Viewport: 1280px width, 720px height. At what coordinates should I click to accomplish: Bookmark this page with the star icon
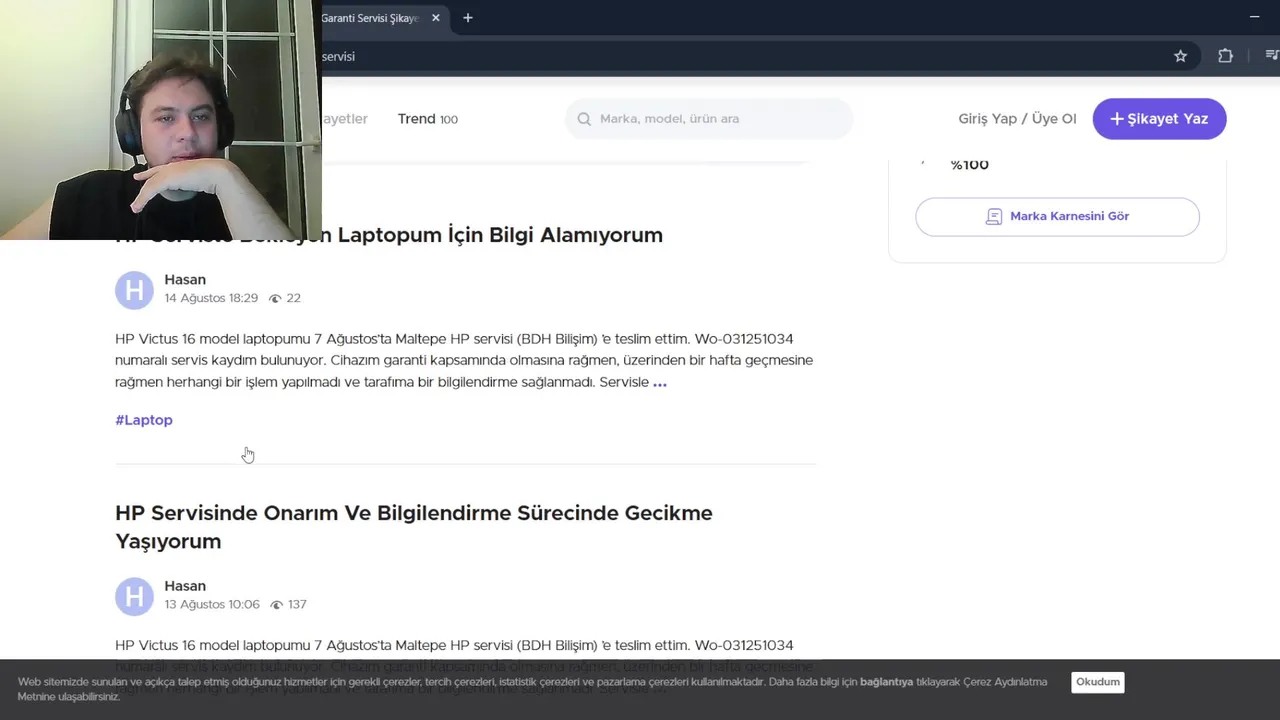pos(1180,56)
